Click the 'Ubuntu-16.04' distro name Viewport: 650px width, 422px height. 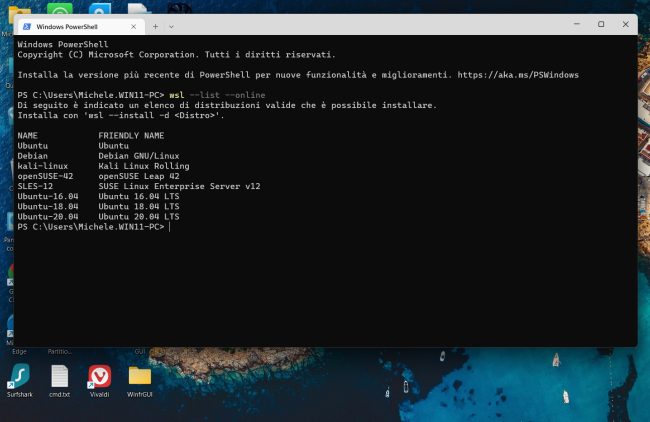[x=48, y=196]
